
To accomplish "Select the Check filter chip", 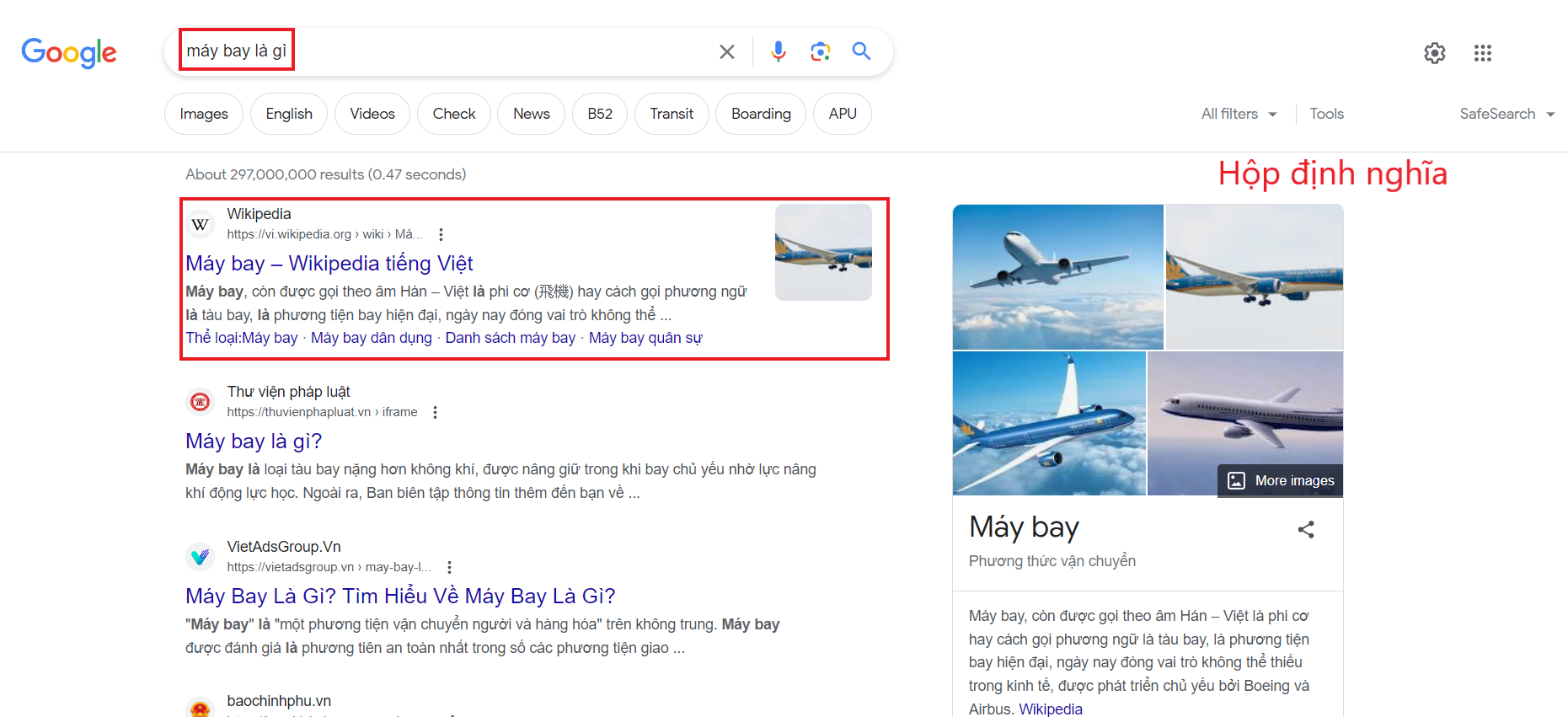I will 454,114.
